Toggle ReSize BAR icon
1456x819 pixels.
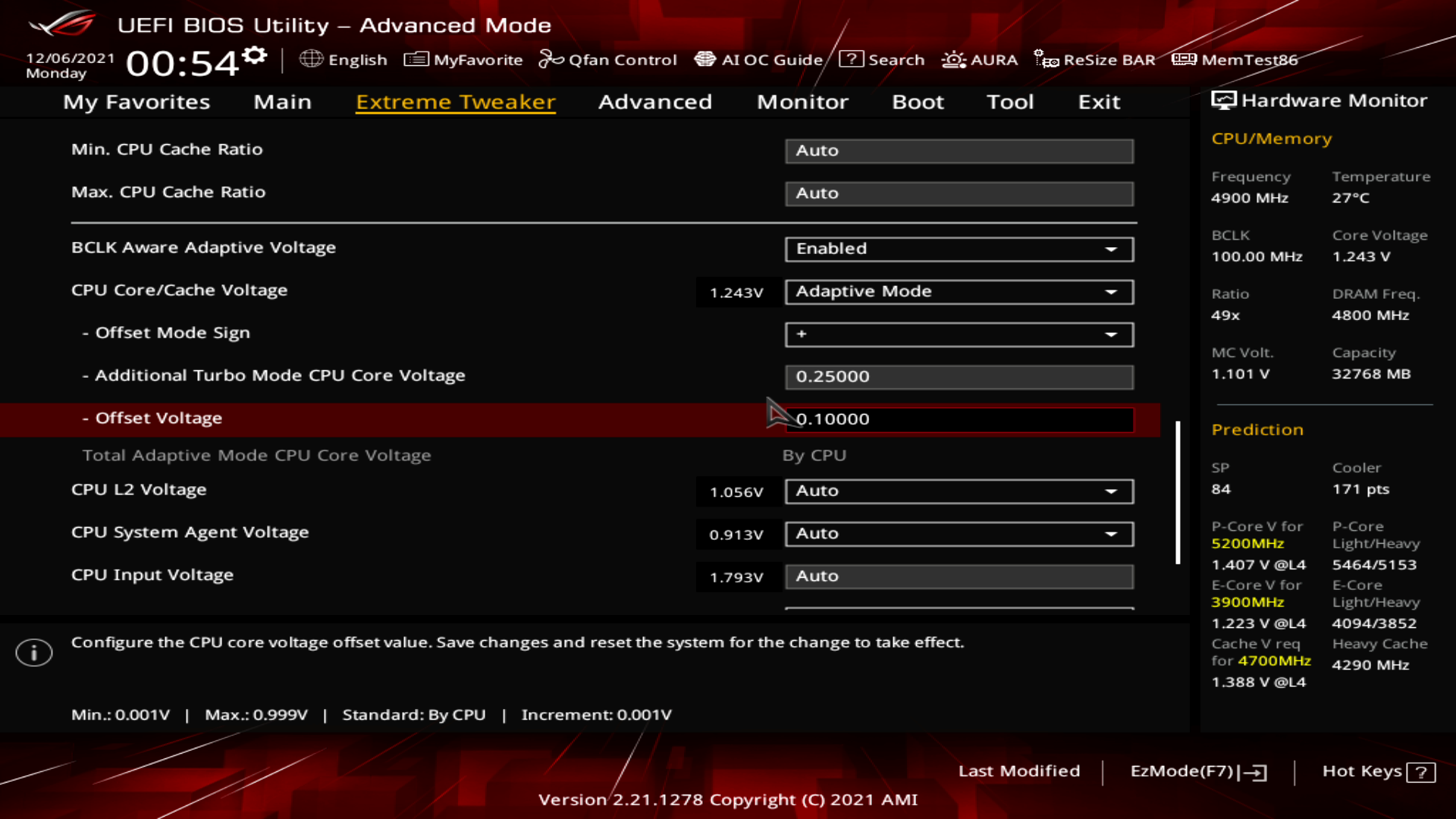coord(1046,59)
